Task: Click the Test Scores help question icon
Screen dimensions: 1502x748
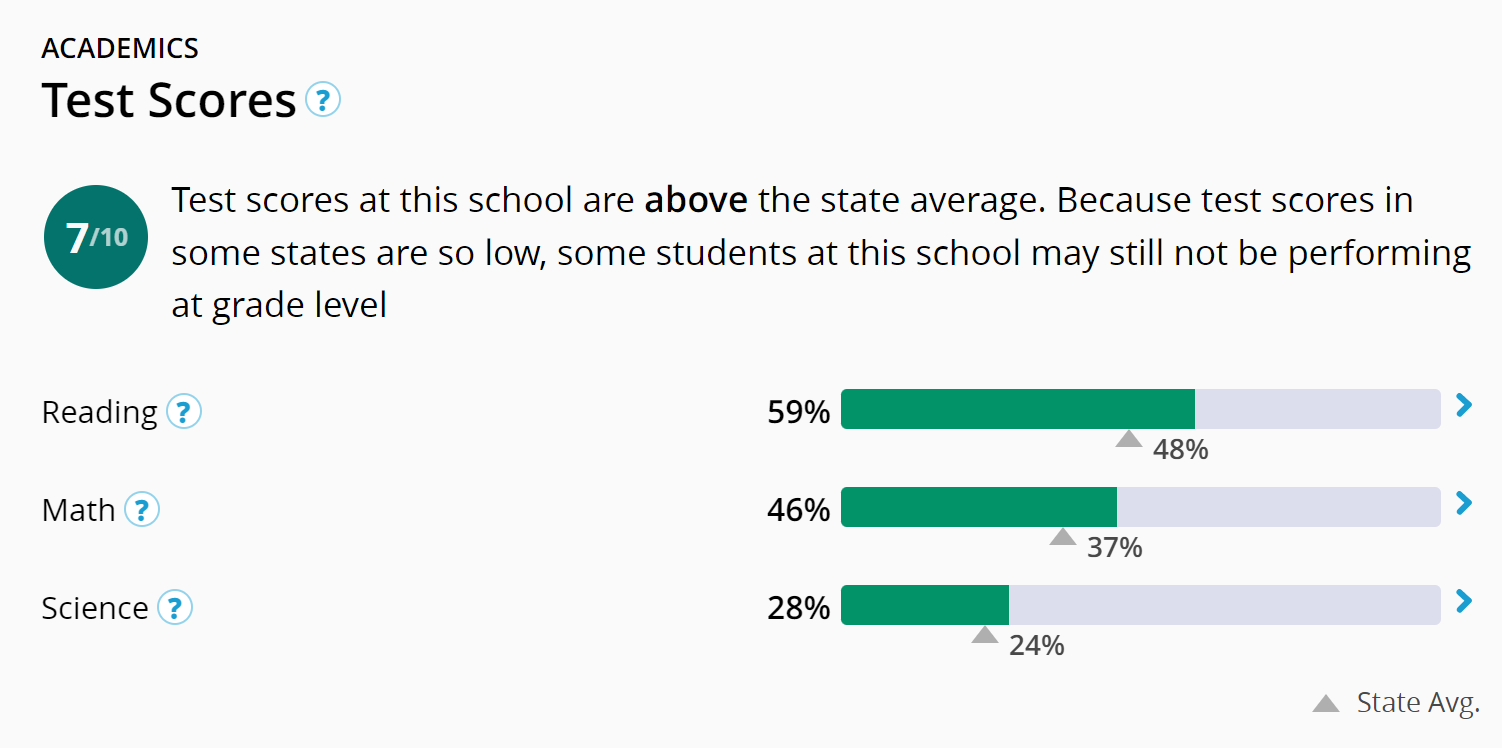Action: point(323,100)
